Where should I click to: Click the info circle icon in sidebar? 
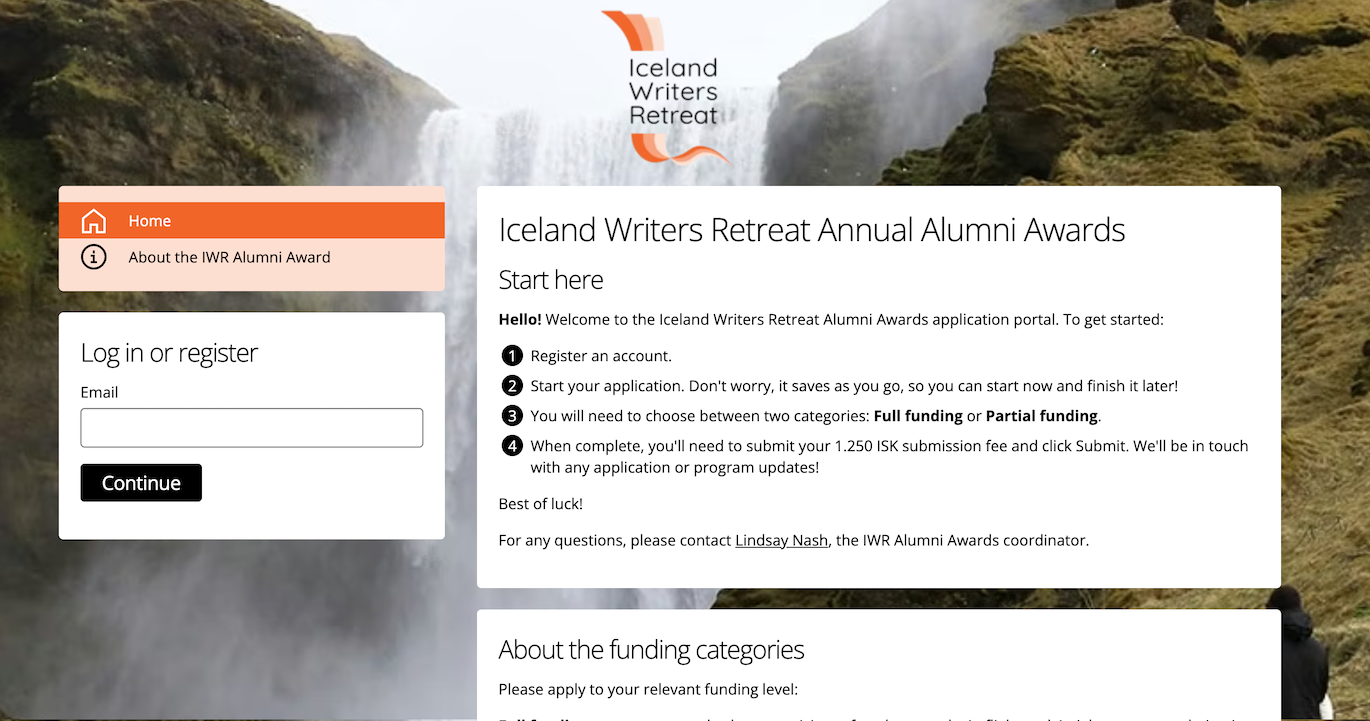[93, 257]
